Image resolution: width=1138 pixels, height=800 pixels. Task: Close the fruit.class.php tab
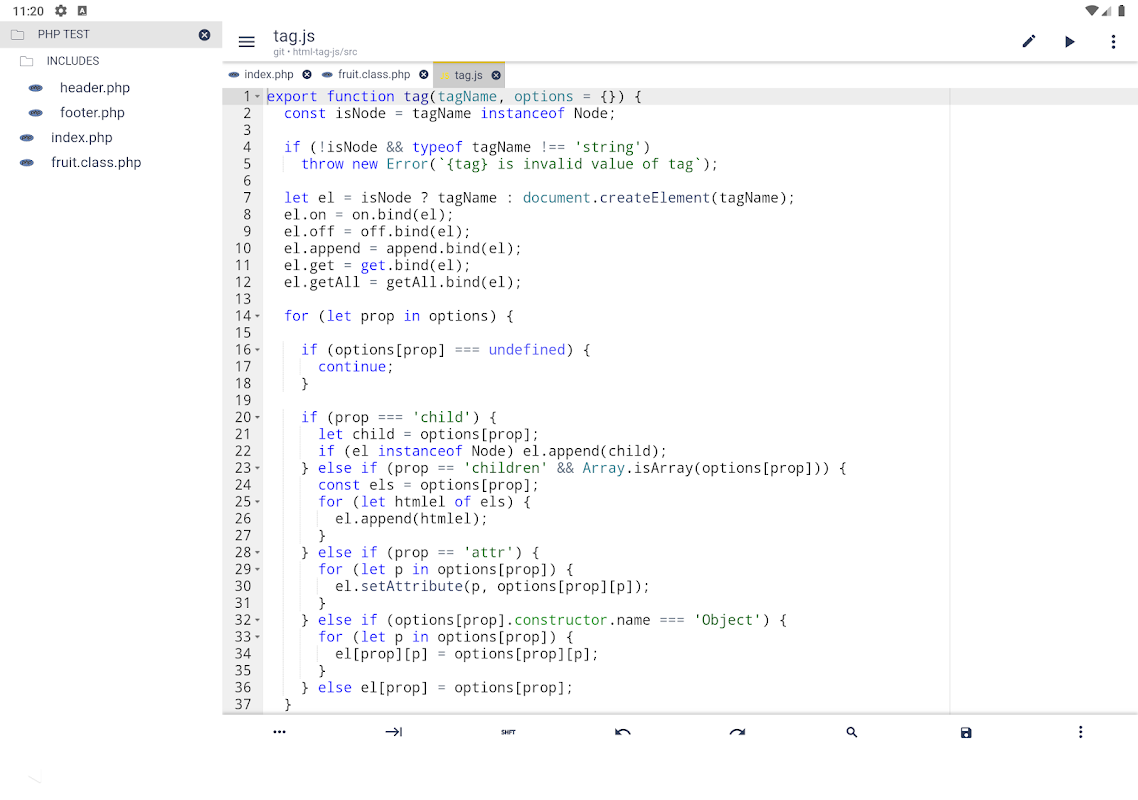tap(424, 75)
